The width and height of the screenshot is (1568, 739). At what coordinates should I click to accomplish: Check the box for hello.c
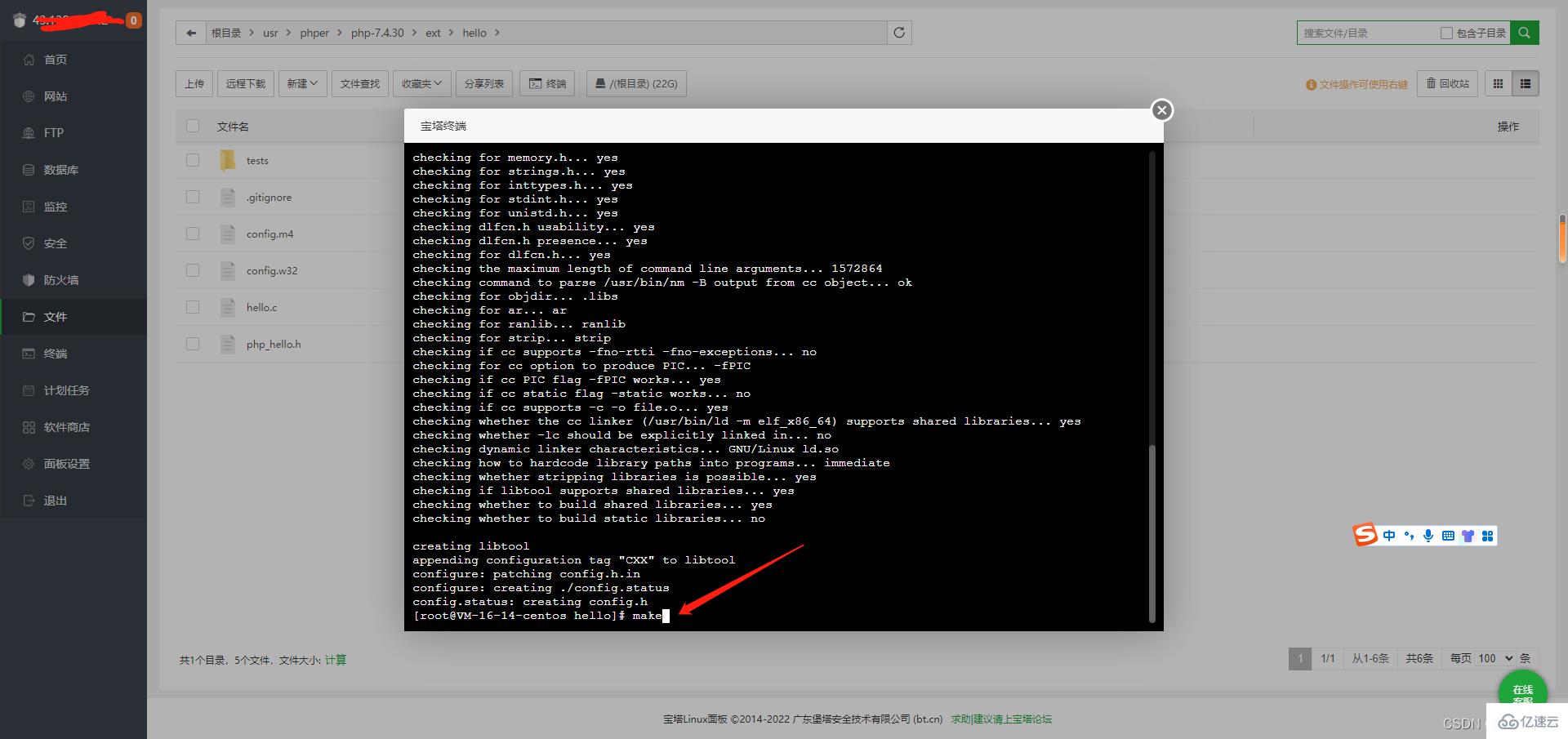(193, 307)
